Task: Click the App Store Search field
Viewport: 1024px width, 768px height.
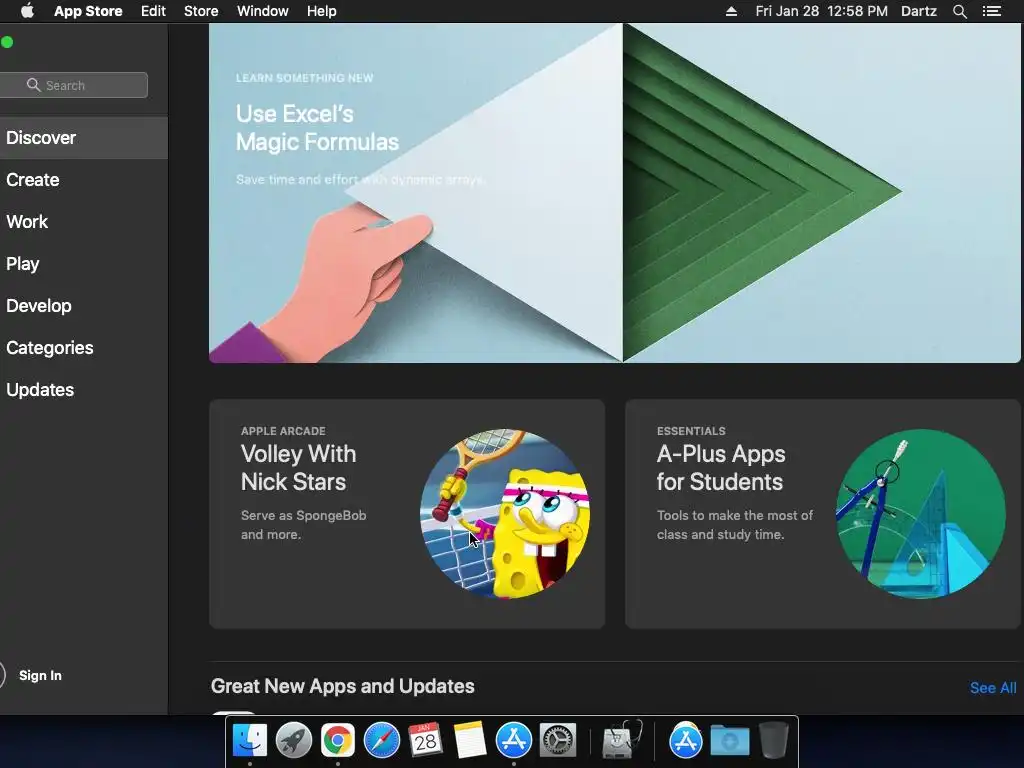Action: pyautogui.click(x=74, y=85)
